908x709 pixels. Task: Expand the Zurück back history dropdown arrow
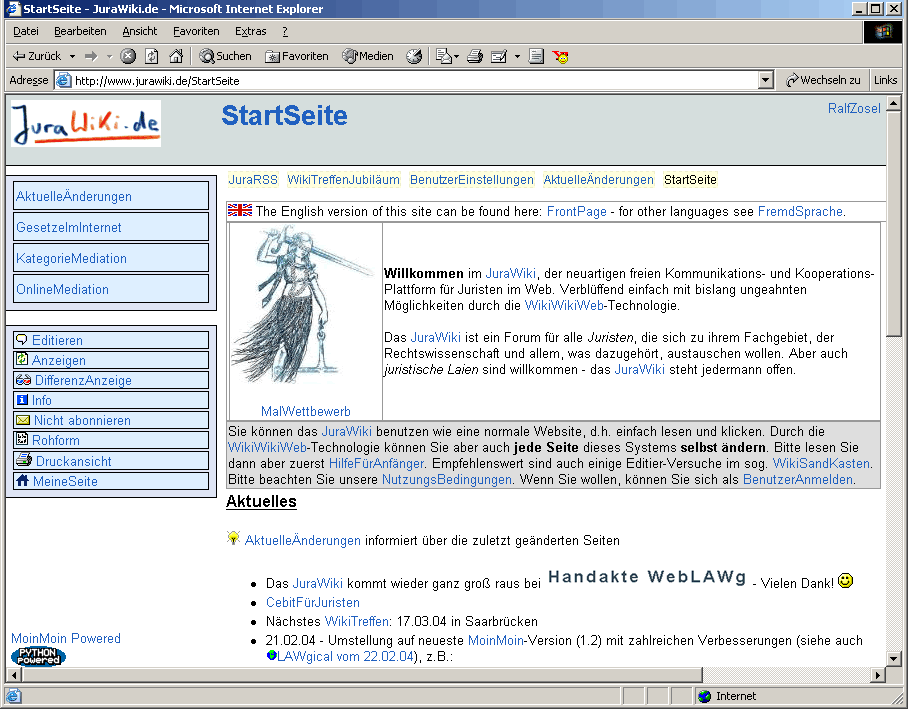pos(72,56)
